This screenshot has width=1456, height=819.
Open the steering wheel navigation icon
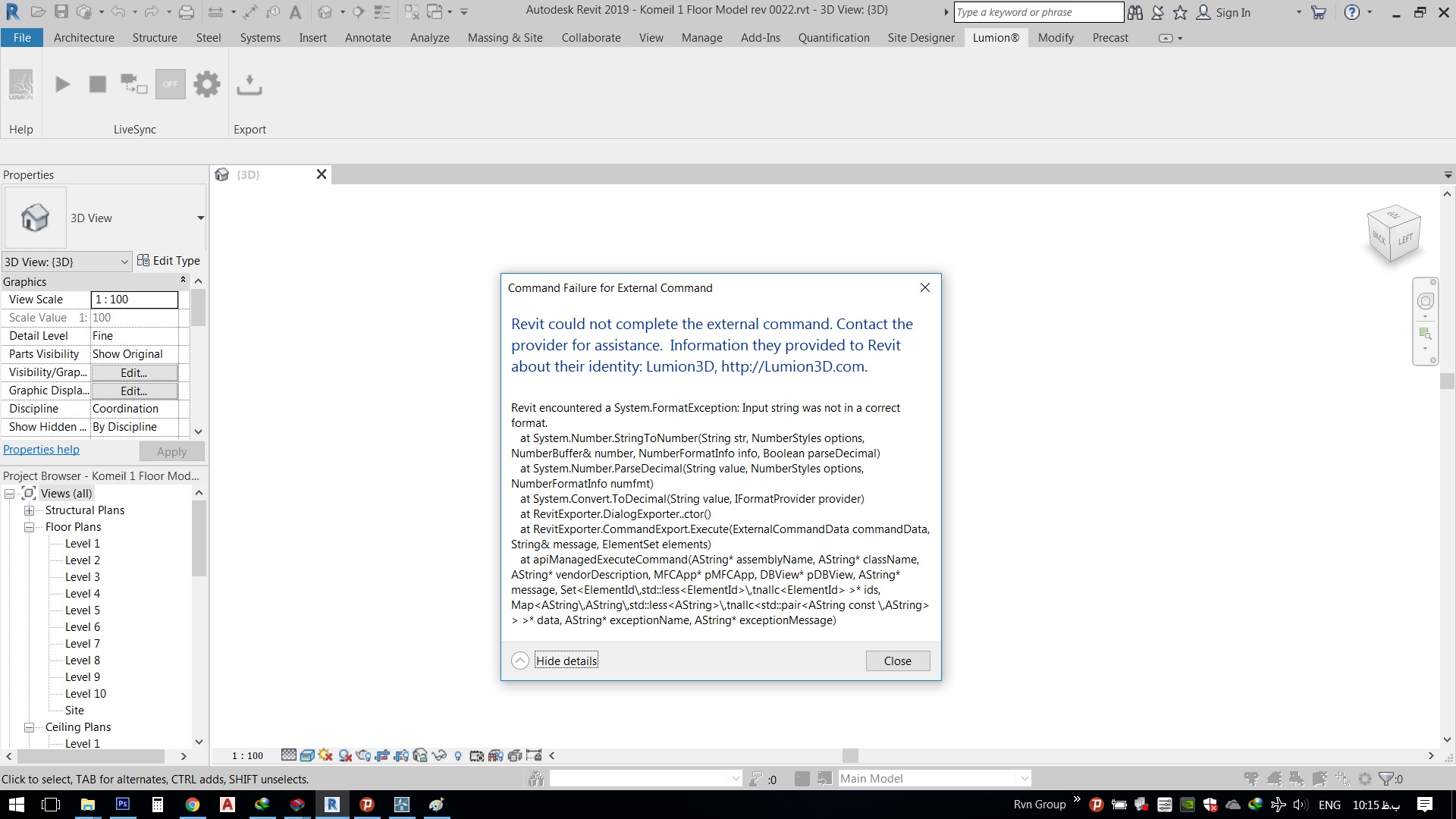click(1426, 302)
